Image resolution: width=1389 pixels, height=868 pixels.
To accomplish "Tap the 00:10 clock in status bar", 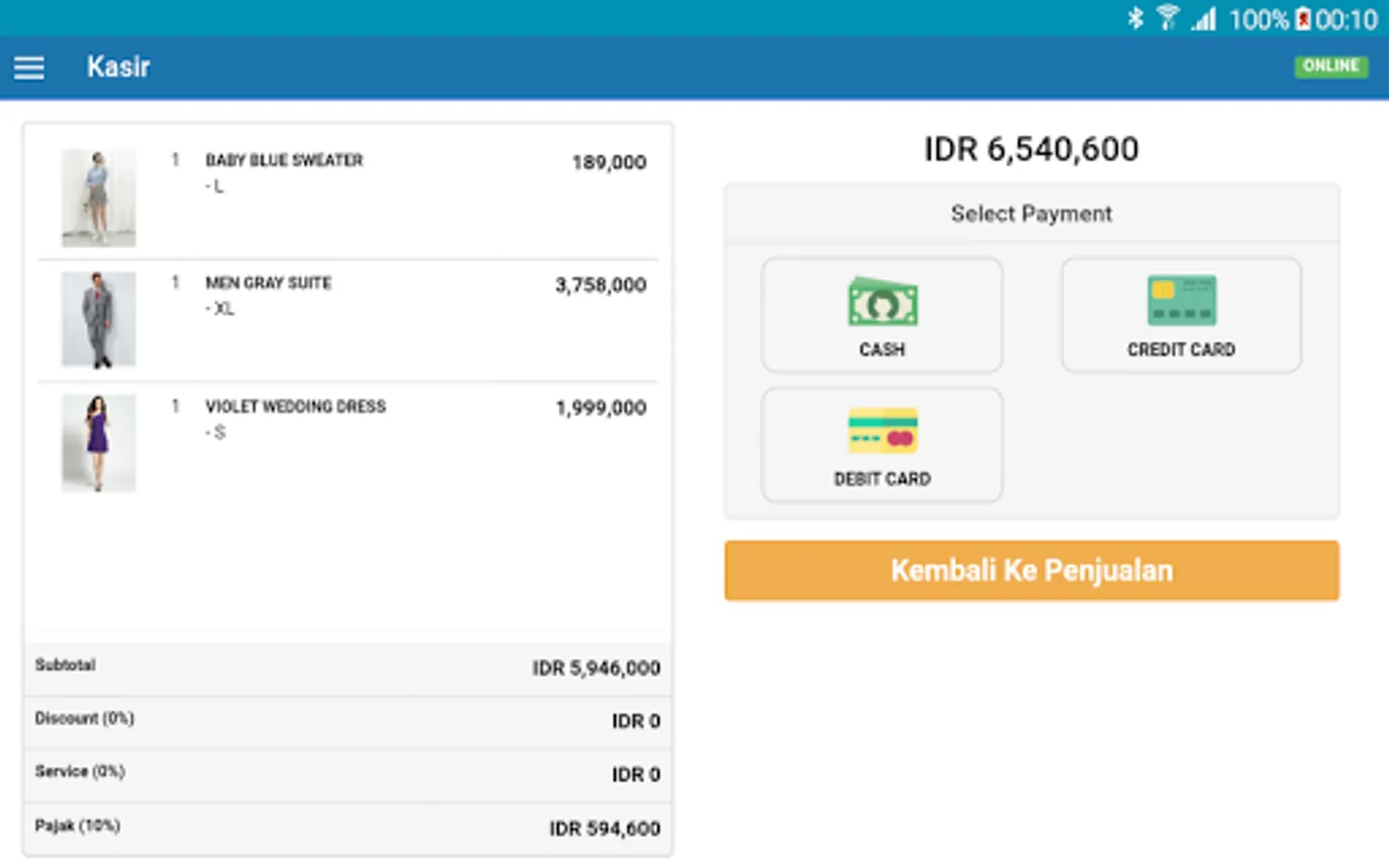I will click(x=1347, y=19).
